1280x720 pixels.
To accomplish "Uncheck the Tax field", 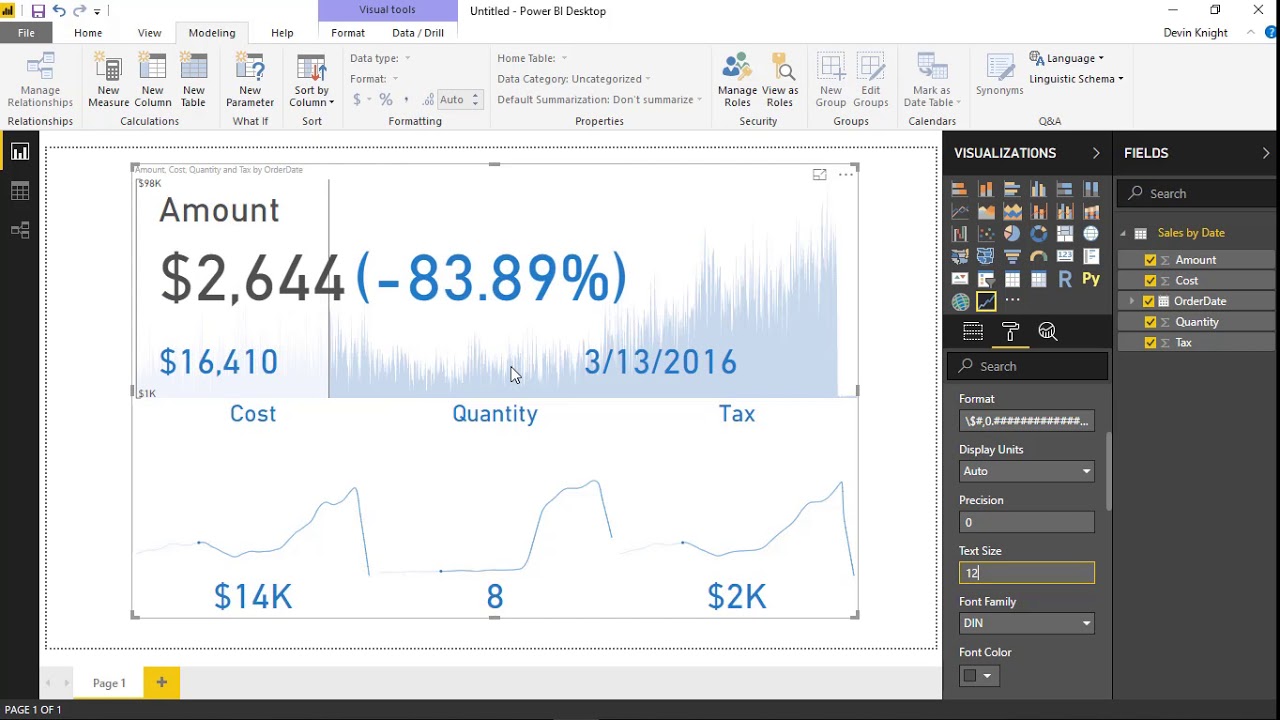I will 1150,343.
